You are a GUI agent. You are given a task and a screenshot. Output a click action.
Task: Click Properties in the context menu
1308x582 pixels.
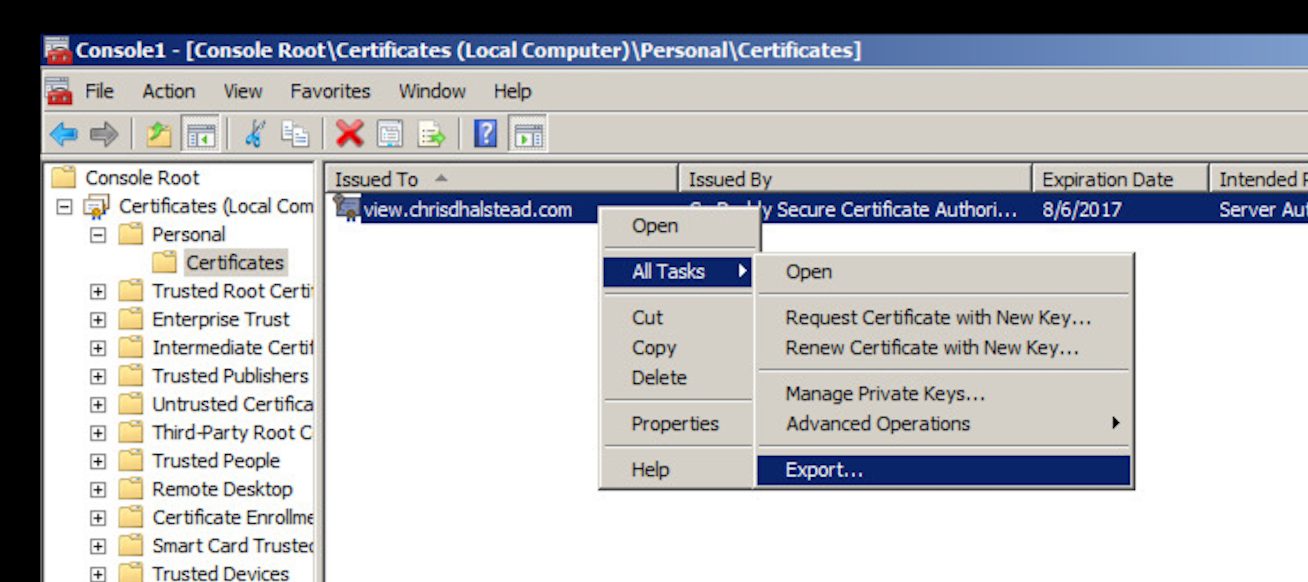pos(675,424)
